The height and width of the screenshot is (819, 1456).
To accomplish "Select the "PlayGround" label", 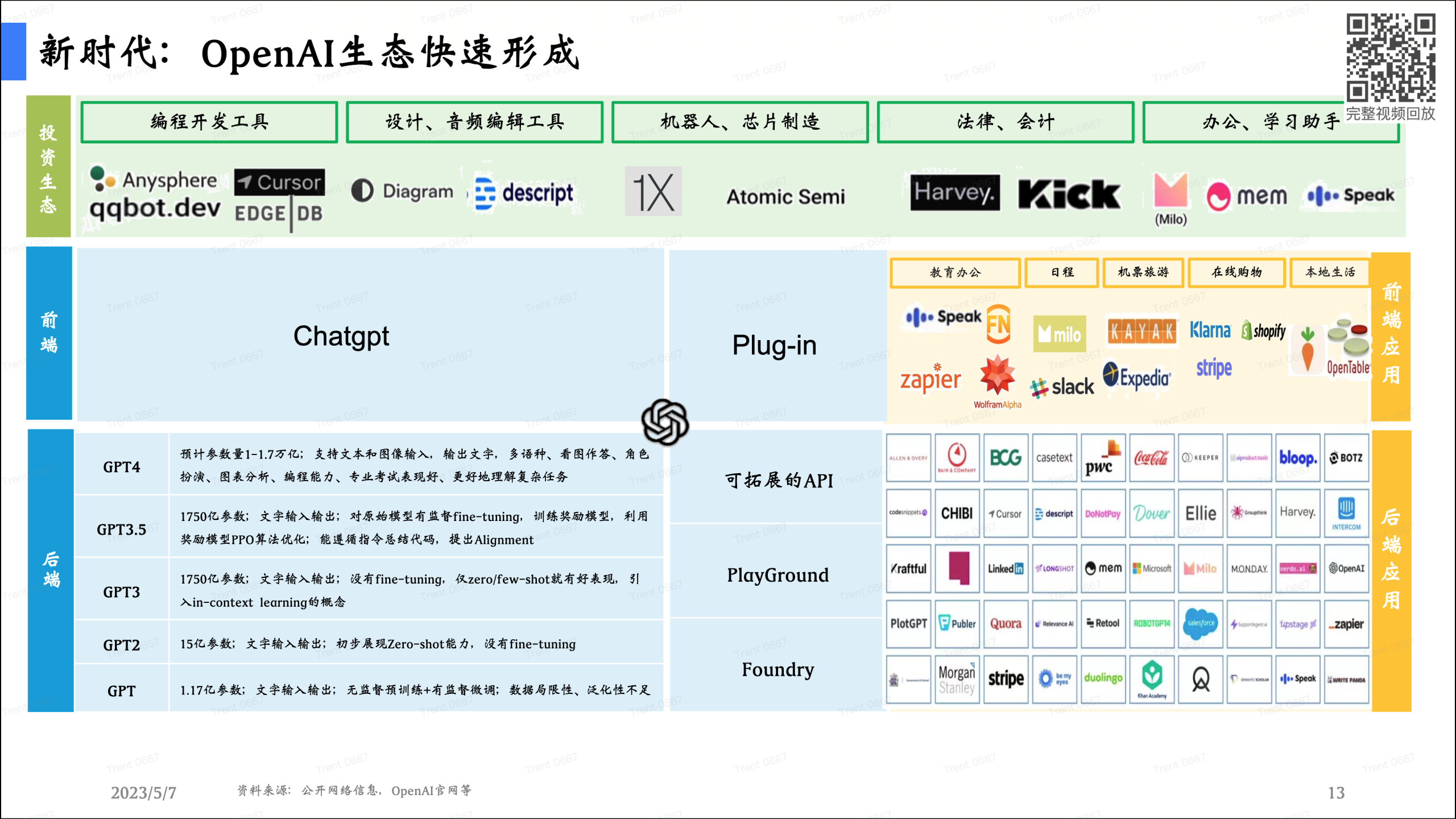I will click(x=777, y=575).
